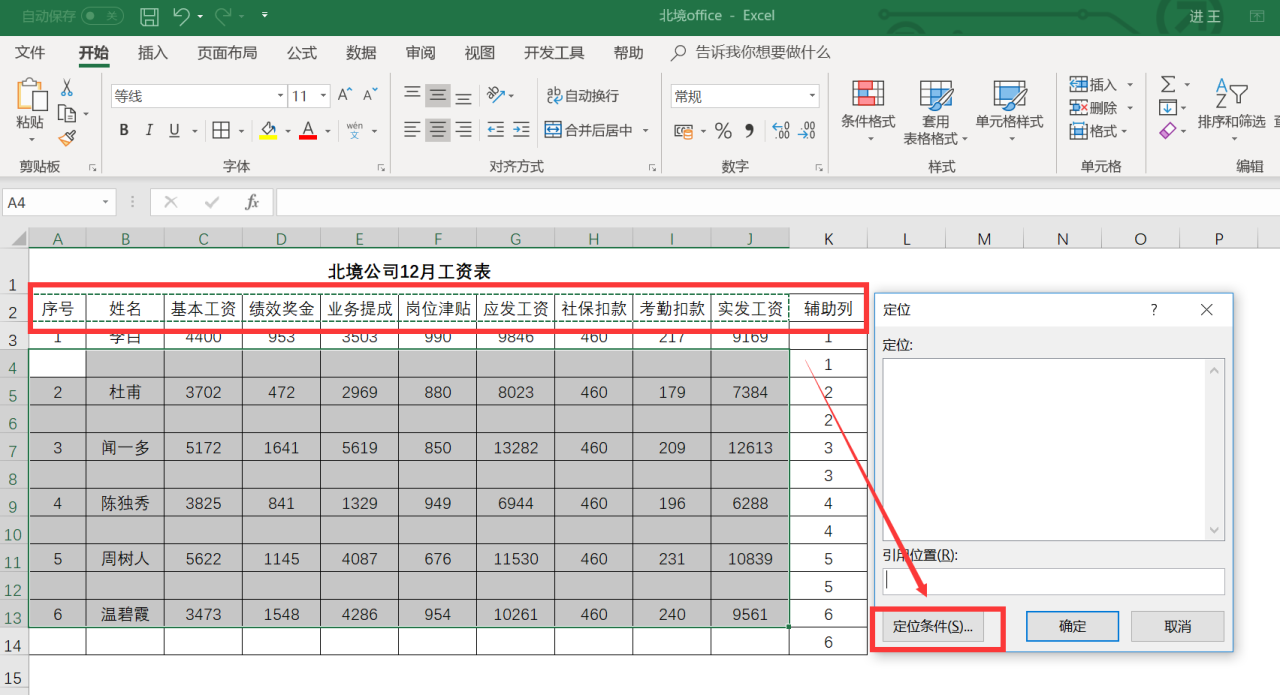Click the increase indent icon
This screenshot has height=695, width=1280.
pos(521,130)
